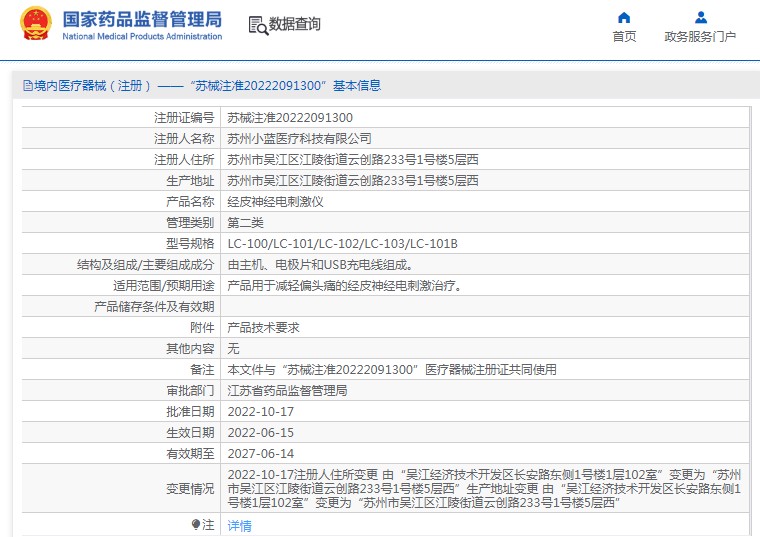Click the 政务服务门户 person icon
This screenshot has height=537, width=760.
pos(700,17)
